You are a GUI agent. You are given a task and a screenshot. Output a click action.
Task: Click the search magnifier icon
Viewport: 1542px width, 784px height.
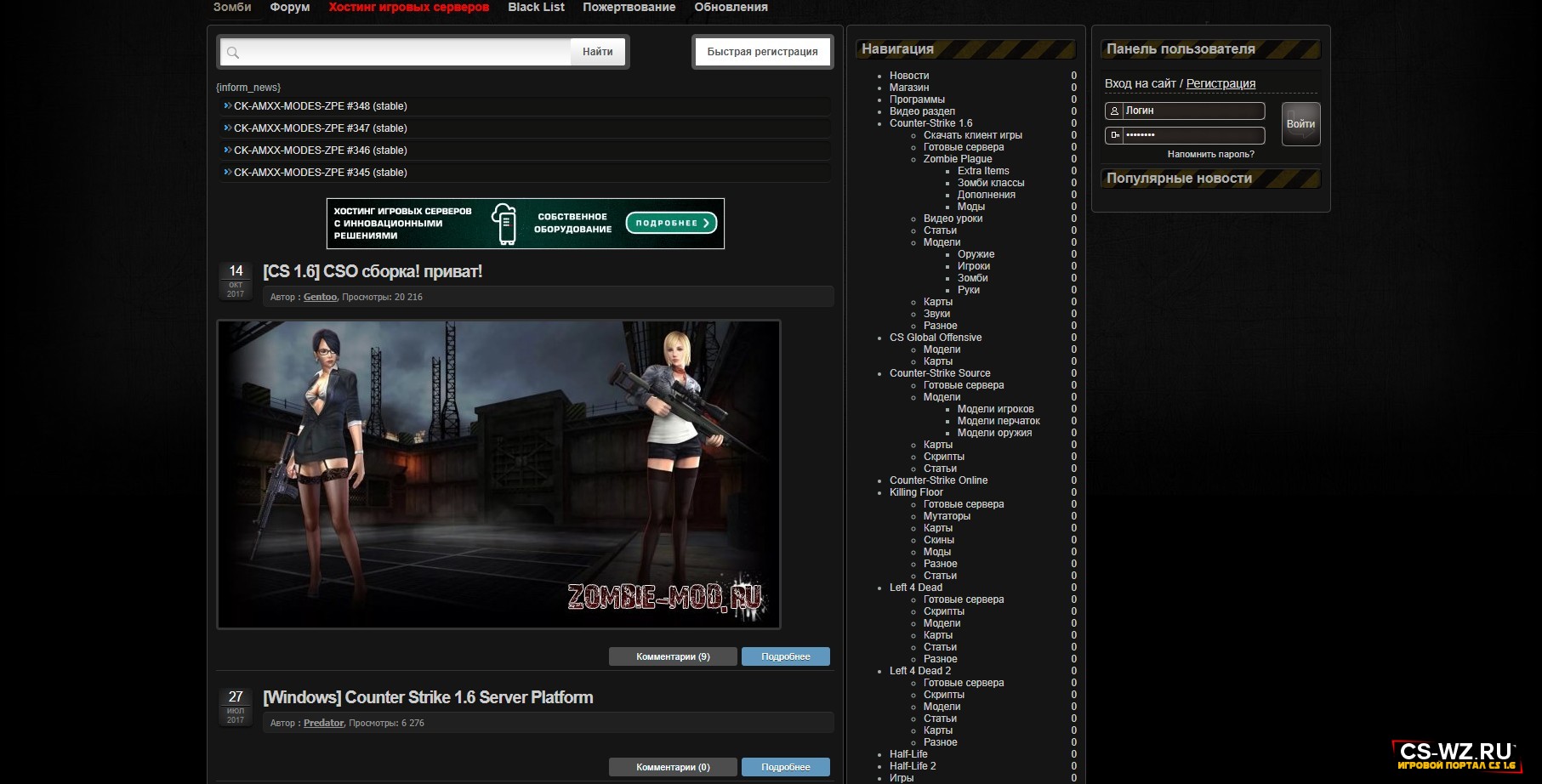[233, 53]
